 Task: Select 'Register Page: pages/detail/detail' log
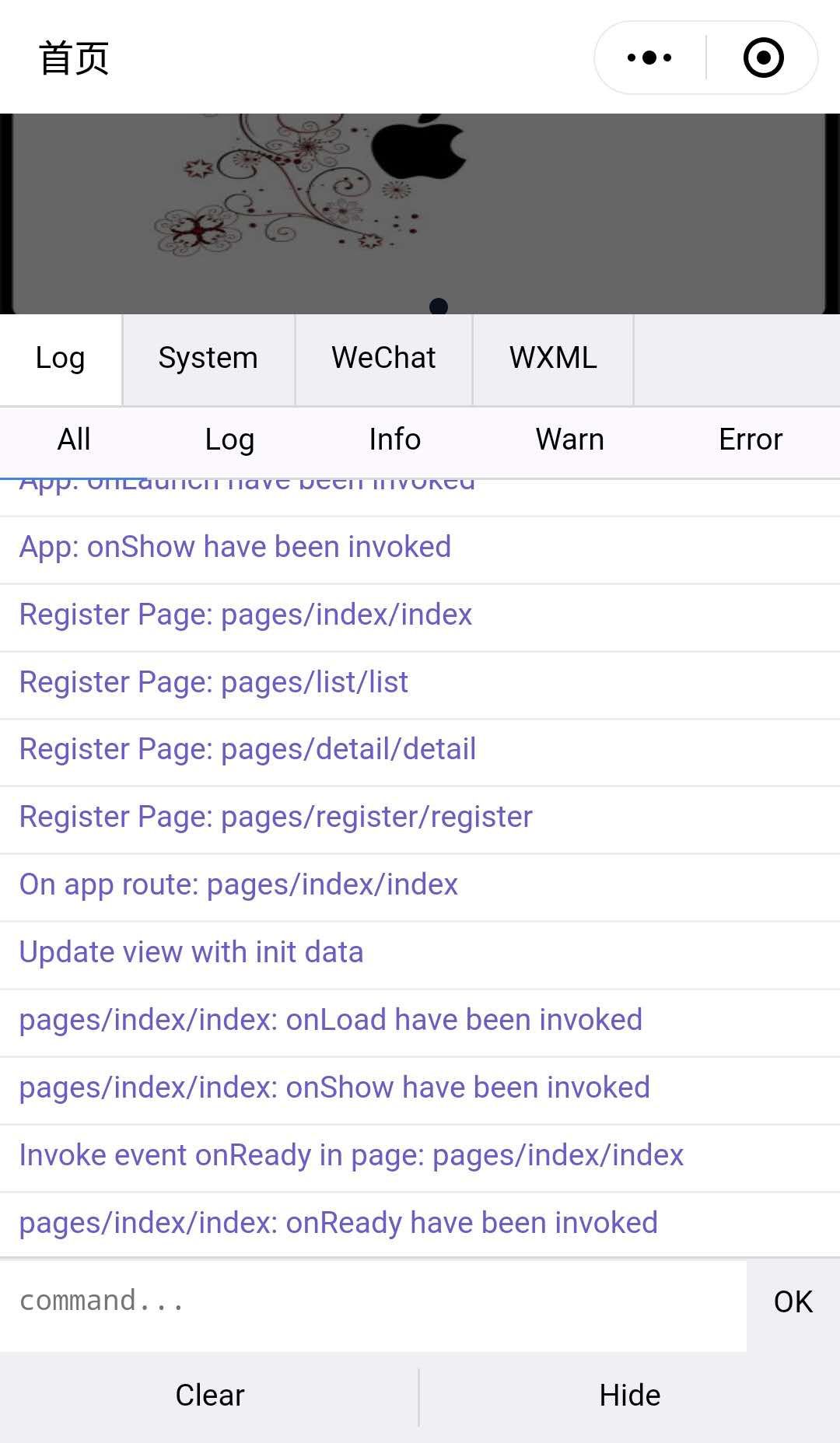pos(420,751)
